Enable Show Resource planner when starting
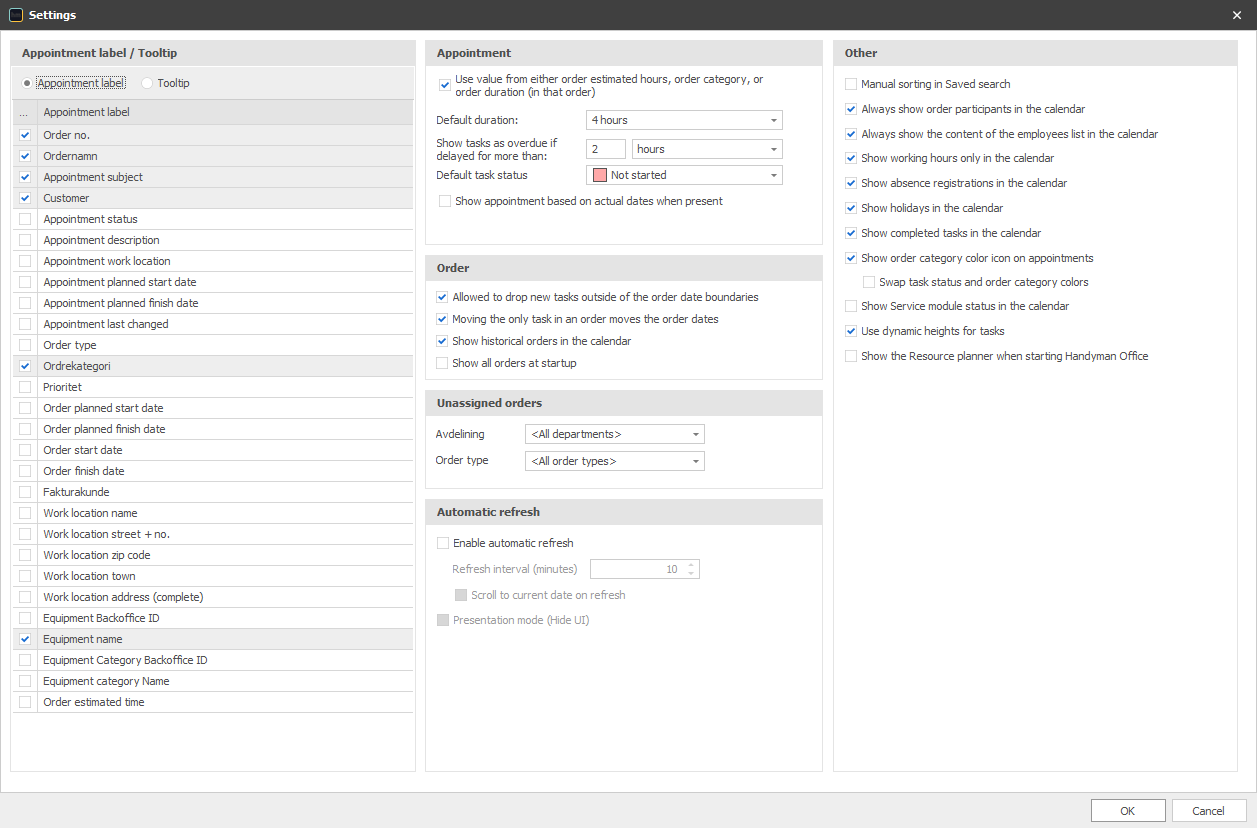Image resolution: width=1257 pixels, height=828 pixels. 851,356
